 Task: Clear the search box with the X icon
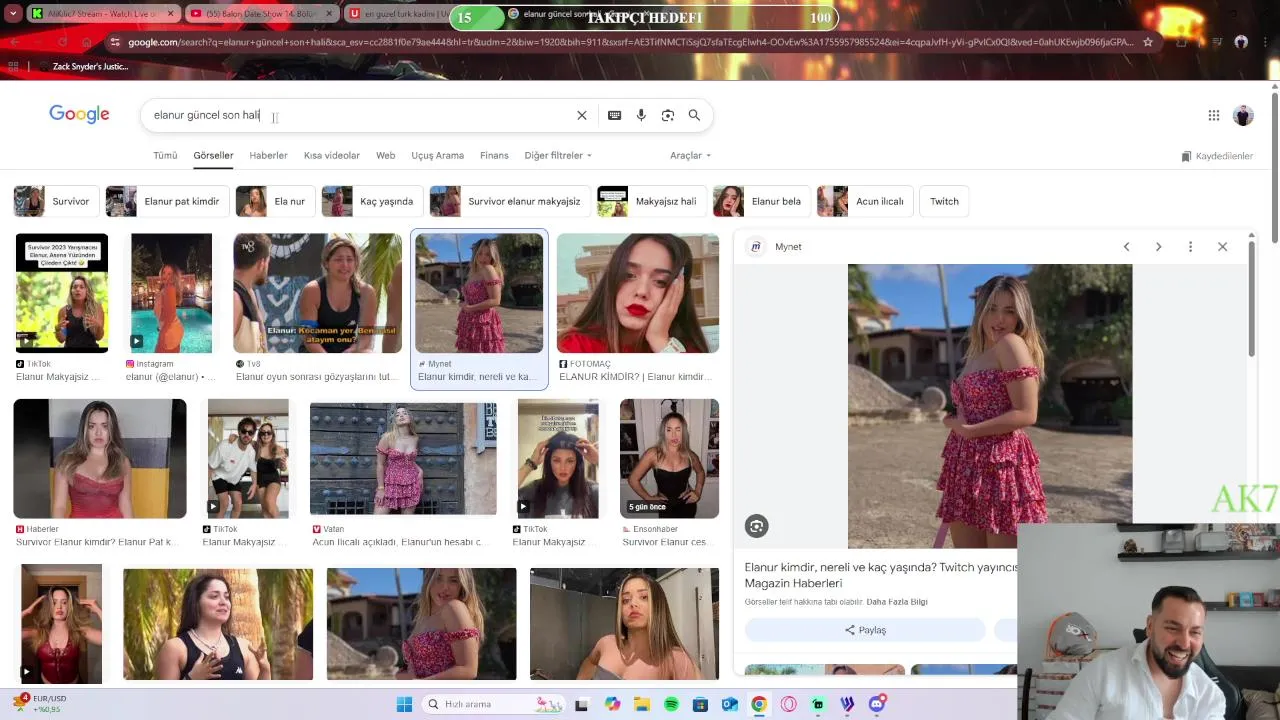click(x=582, y=115)
